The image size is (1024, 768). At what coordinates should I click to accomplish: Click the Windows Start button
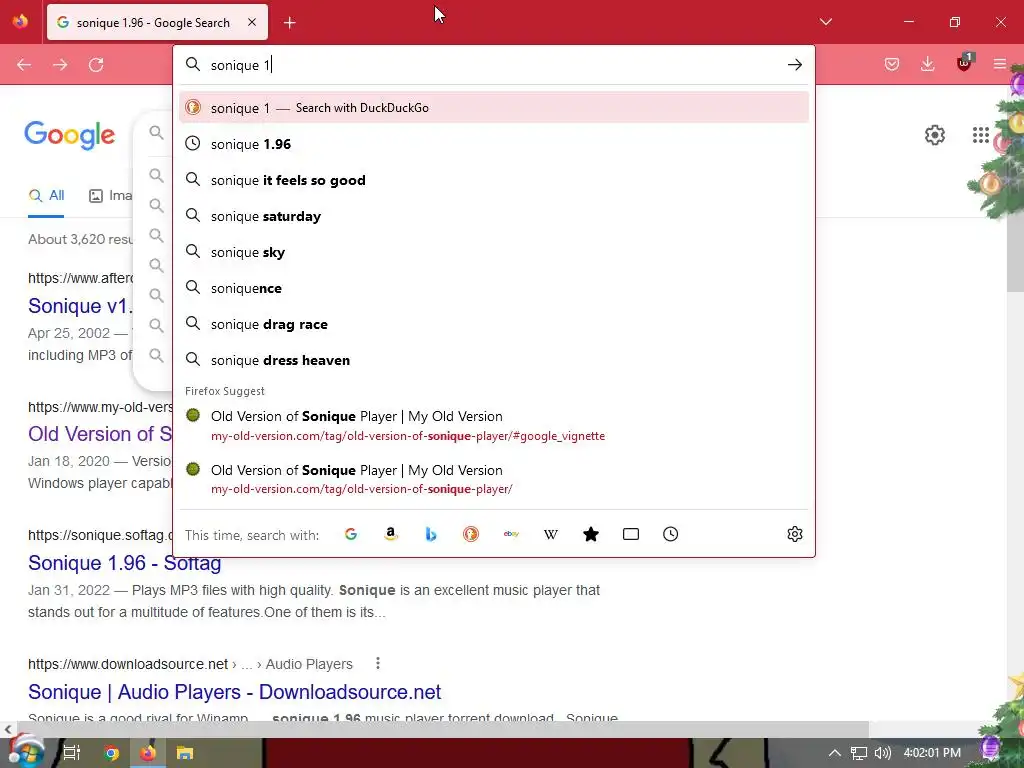[25, 752]
